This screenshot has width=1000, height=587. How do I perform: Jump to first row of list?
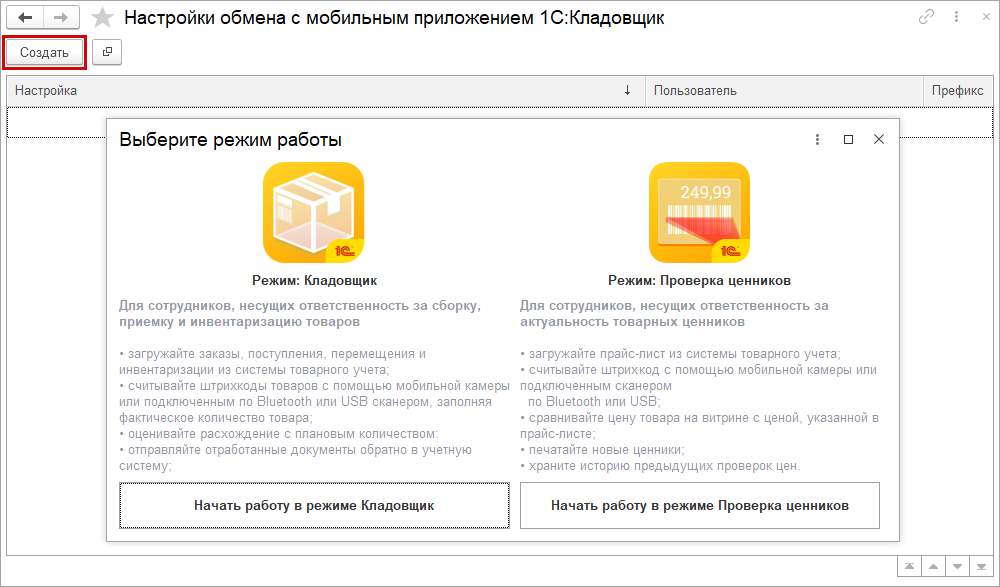(x=909, y=567)
